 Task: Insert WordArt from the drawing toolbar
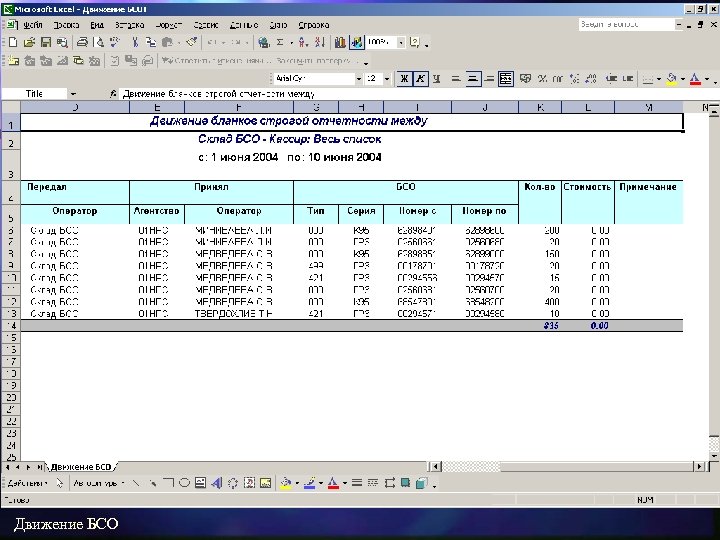(x=217, y=483)
